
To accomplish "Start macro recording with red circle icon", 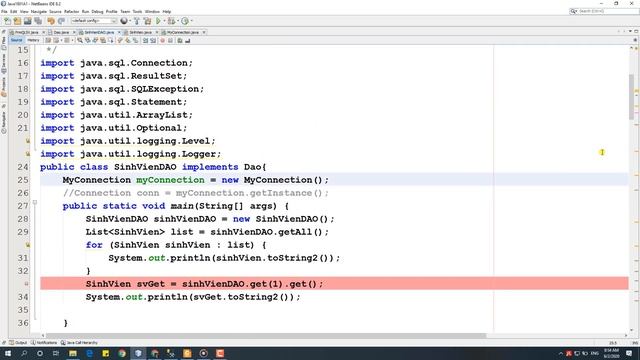I will tap(162, 40).
